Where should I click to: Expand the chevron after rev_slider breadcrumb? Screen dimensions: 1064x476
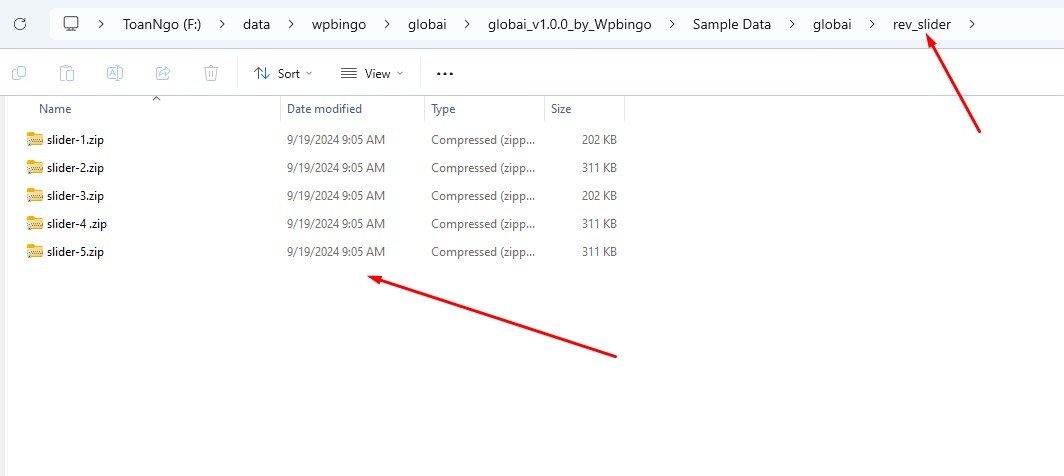pyautogui.click(x=971, y=24)
